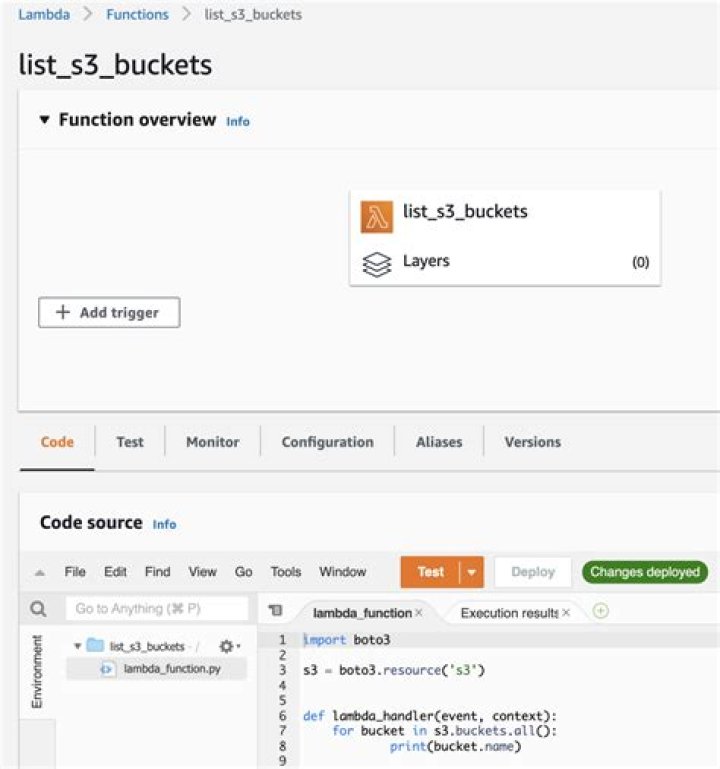Select the list_s3_buckets folder row
Screen dimensions: 720x769
[x=157, y=646]
